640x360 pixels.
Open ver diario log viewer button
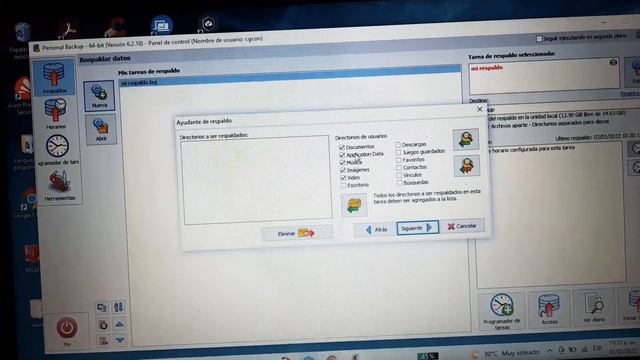(594, 307)
